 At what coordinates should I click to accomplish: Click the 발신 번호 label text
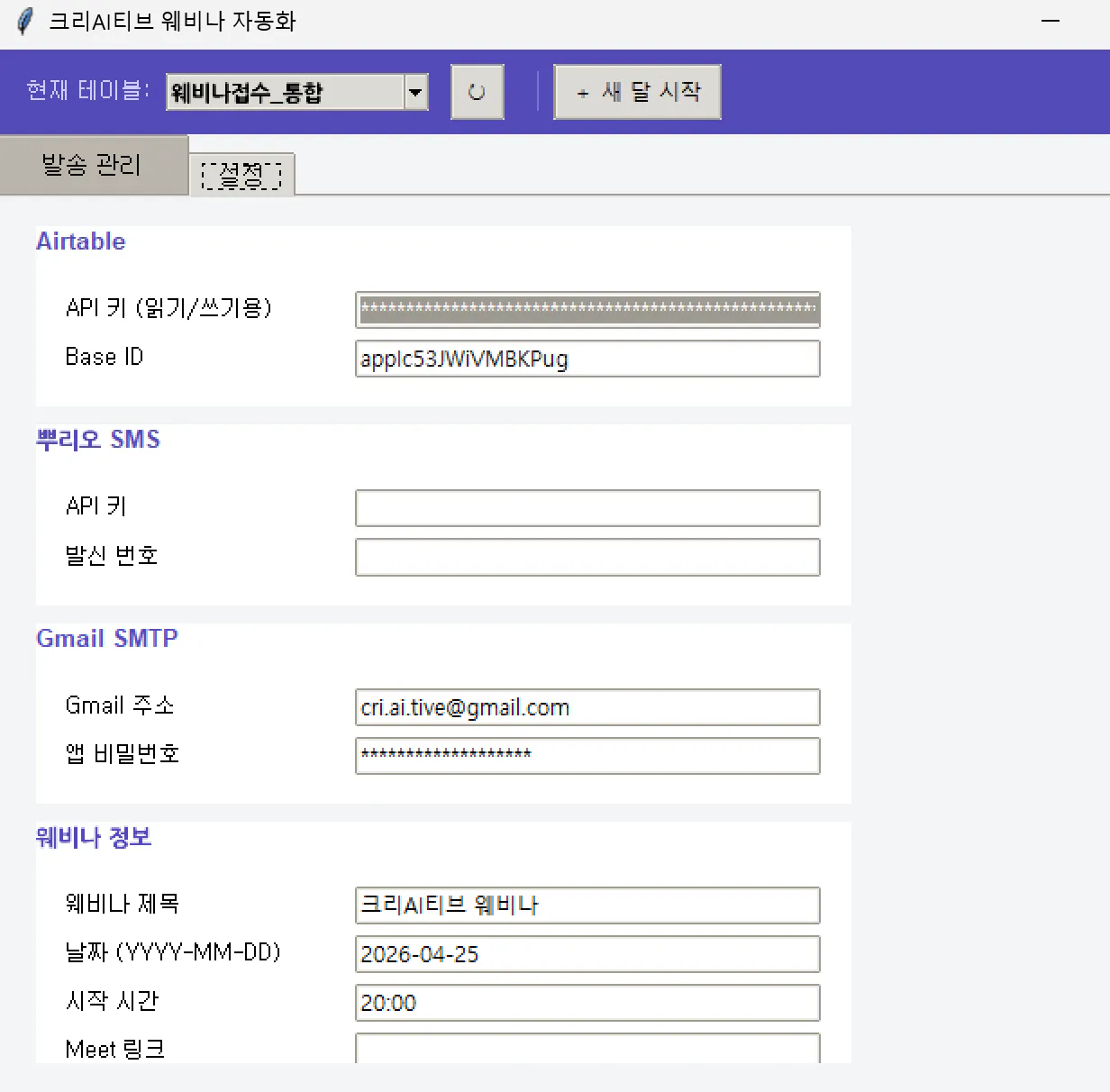112,555
